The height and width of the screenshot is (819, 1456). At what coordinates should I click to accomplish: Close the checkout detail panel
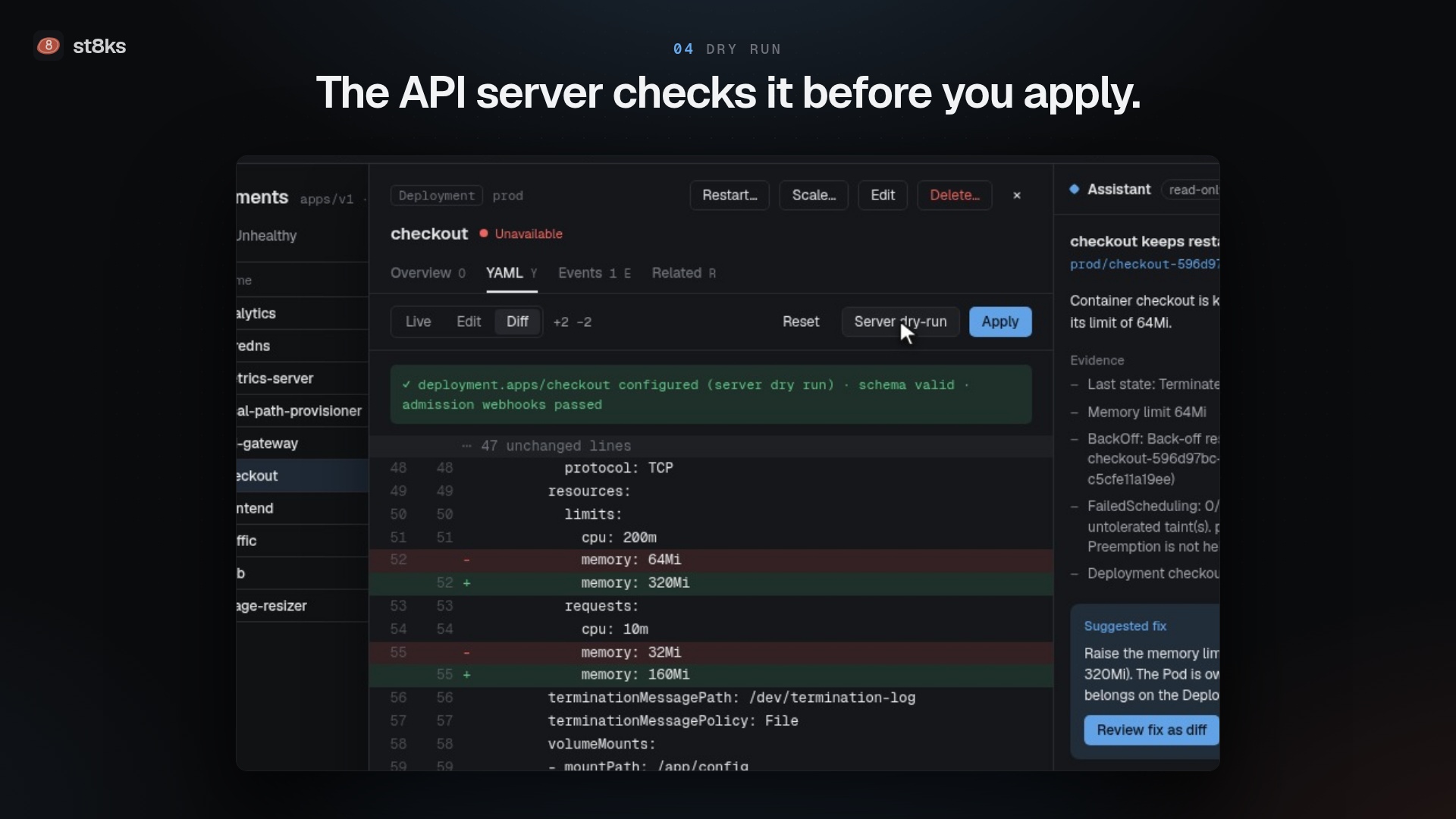pos(1017,196)
